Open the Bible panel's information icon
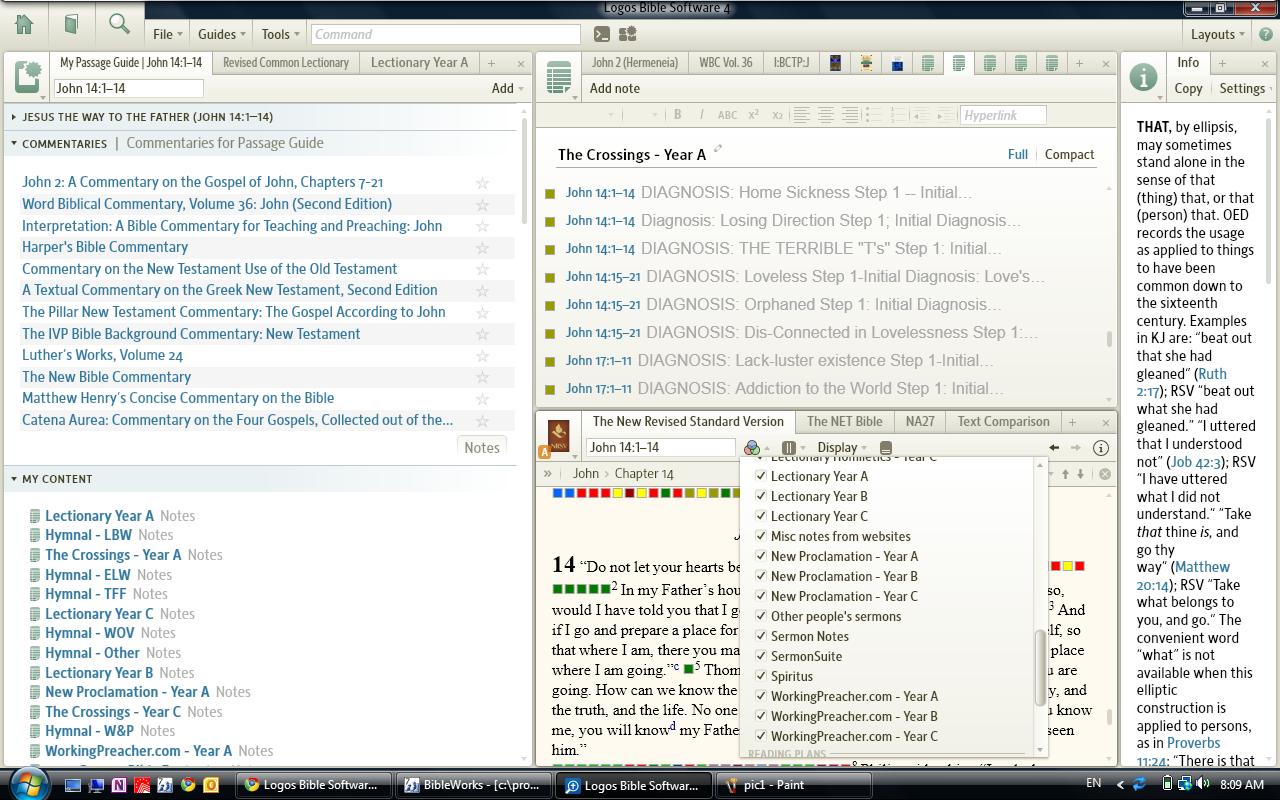 [x=1101, y=448]
